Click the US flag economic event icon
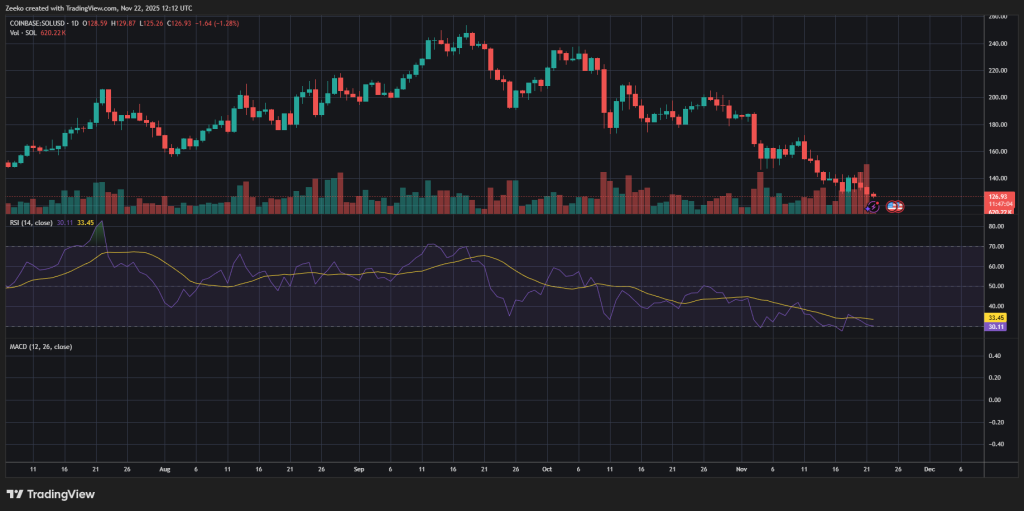This screenshot has height=511, width=1024. (895, 206)
